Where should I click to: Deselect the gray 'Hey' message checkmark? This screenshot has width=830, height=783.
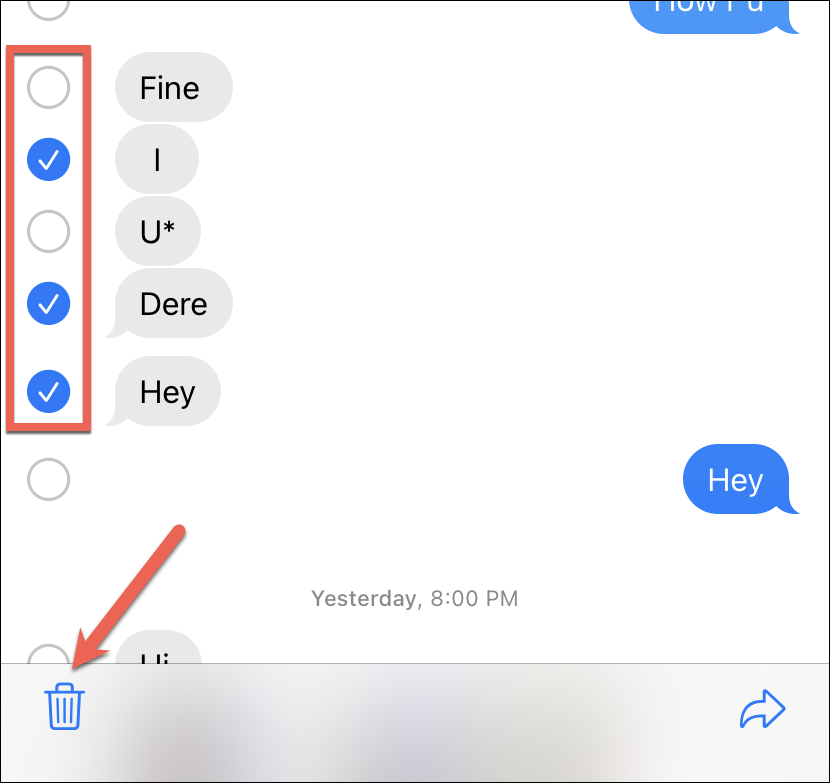(x=49, y=391)
